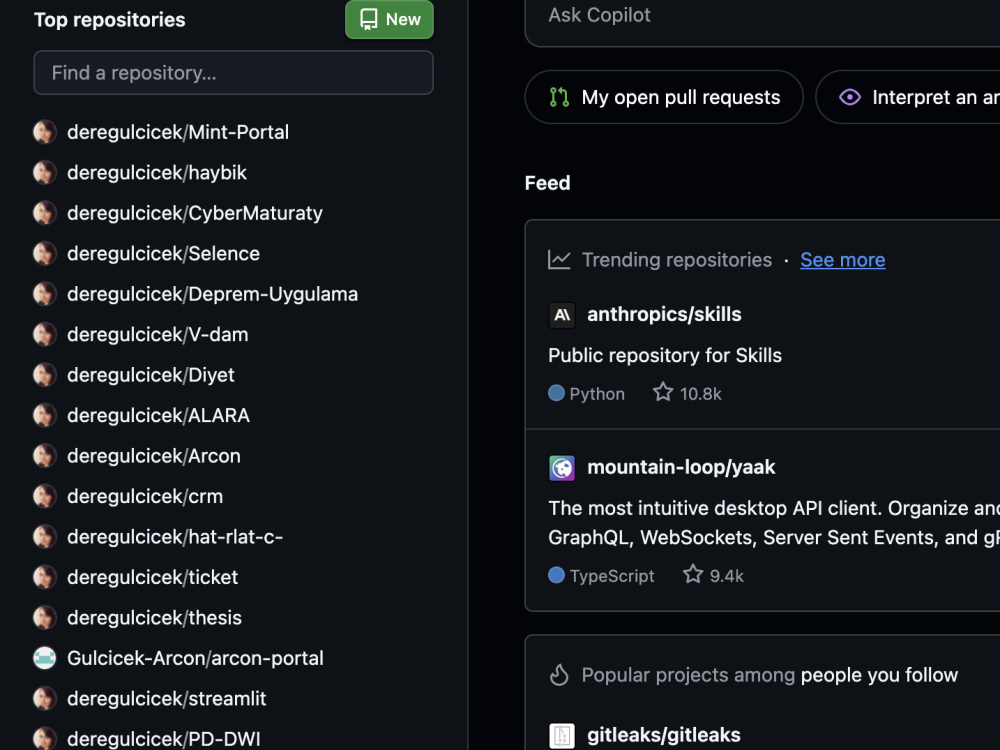This screenshot has height=750, width=1000.
Task: Open deregulcicek/V-dam repository
Action: [158, 334]
